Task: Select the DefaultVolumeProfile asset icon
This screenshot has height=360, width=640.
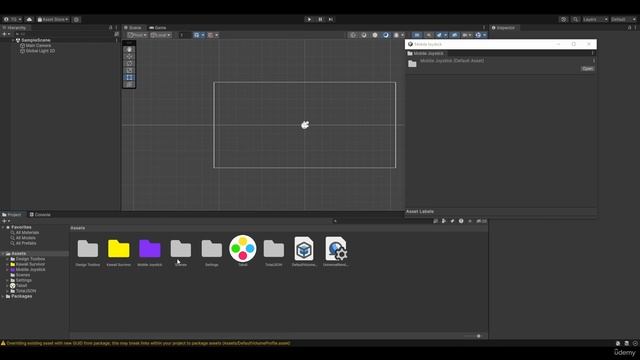Action: point(304,249)
